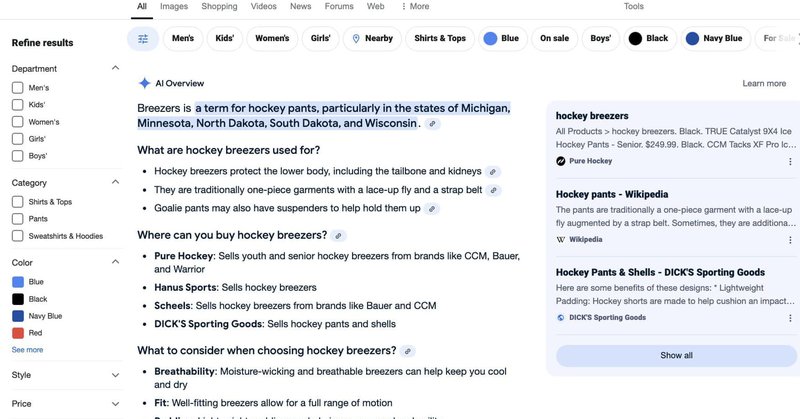Image resolution: width=800 pixels, height=419 pixels.
Task: Click the Learn more link
Action: 764,83
